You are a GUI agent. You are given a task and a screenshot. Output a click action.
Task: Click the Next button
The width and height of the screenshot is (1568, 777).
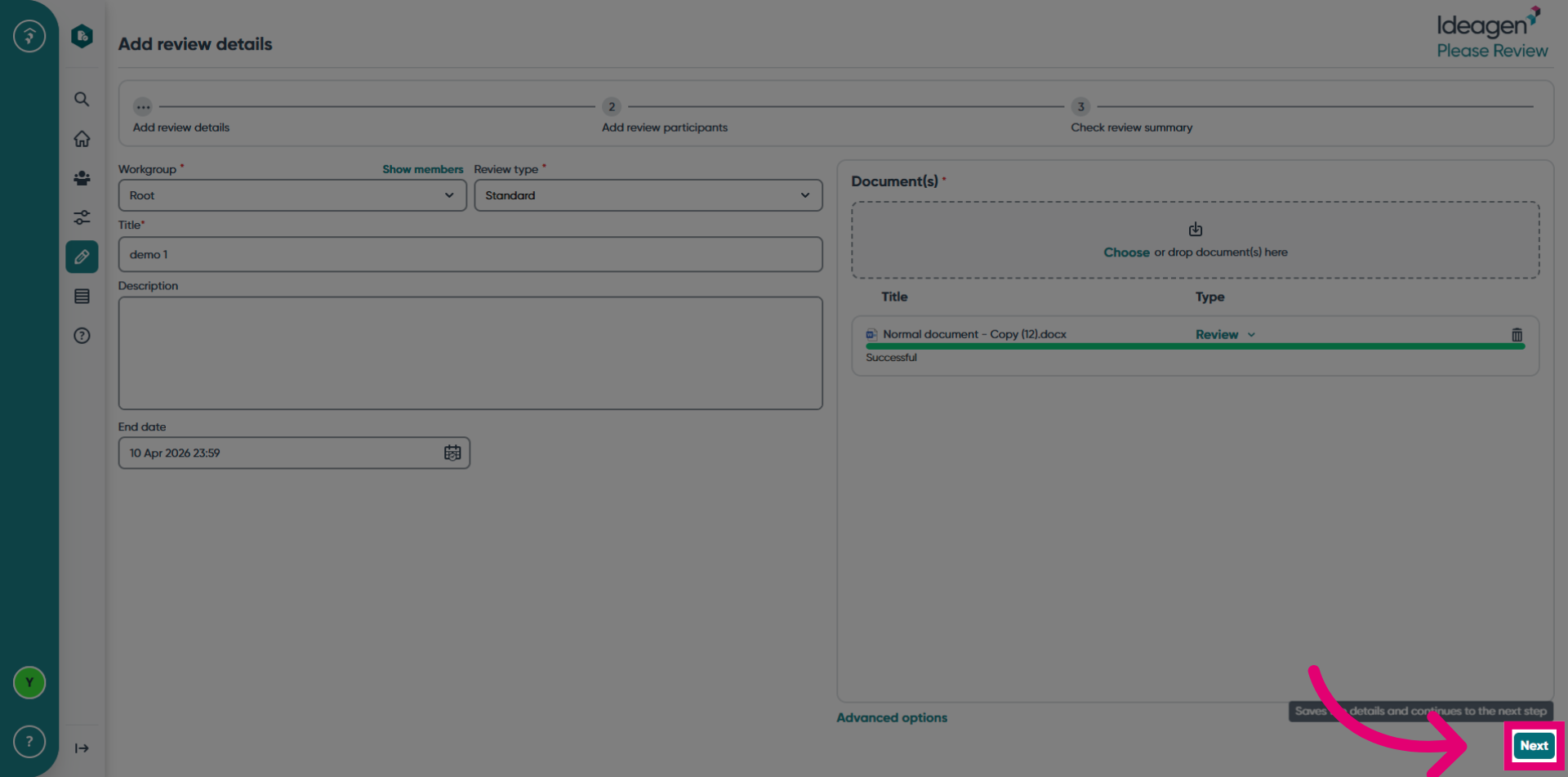pos(1534,745)
